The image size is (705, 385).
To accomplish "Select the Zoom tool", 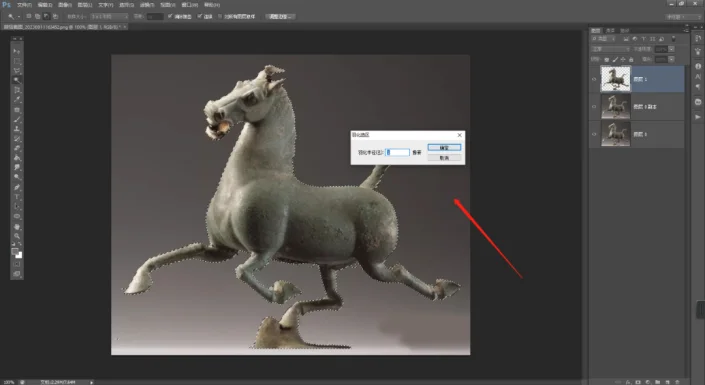I will (x=17, y=236).
